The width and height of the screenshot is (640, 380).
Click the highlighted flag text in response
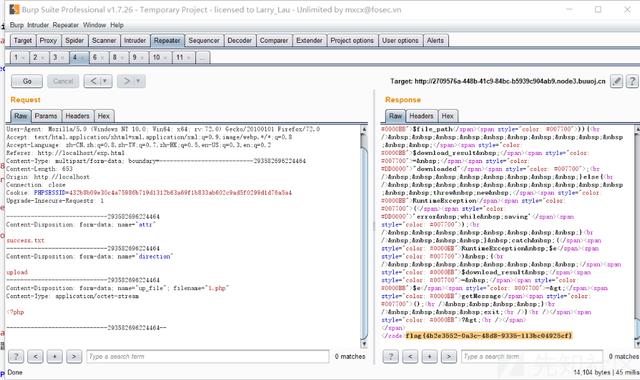pyautogui.click(x=489, y=336)
